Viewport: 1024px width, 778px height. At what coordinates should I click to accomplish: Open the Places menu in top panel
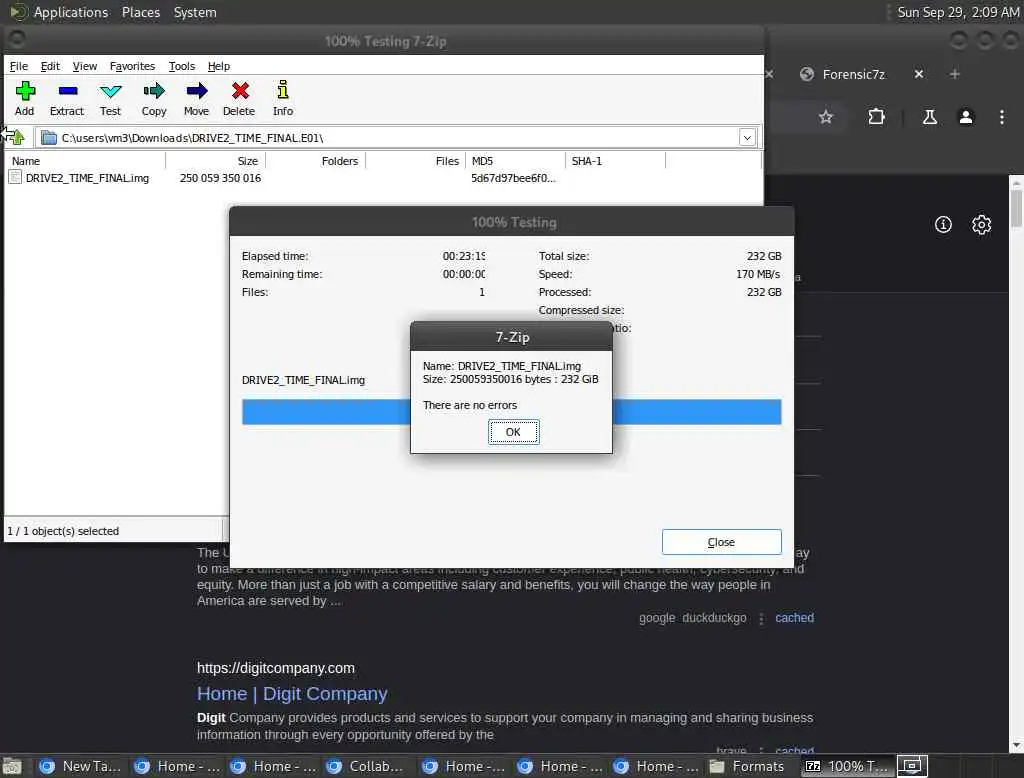pos(140,12)
